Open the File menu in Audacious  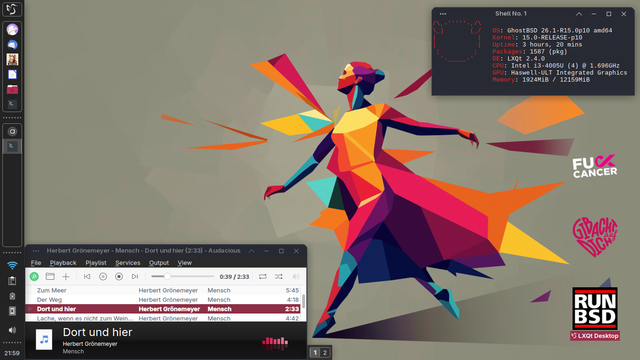(36, 262)
